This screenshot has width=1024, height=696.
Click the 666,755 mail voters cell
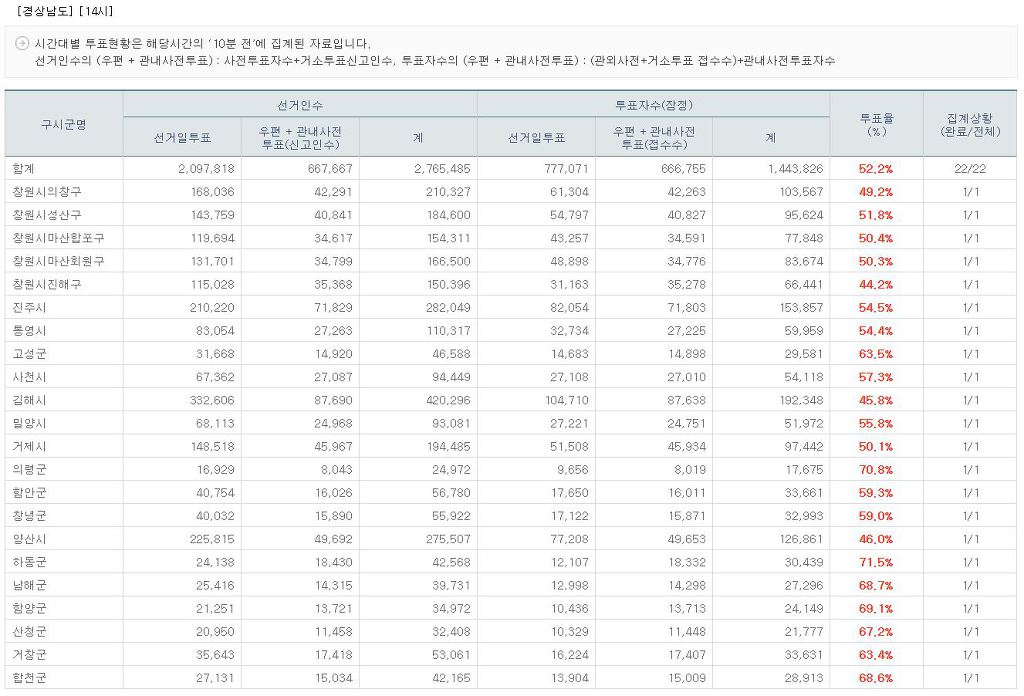[x=684, y=168]
